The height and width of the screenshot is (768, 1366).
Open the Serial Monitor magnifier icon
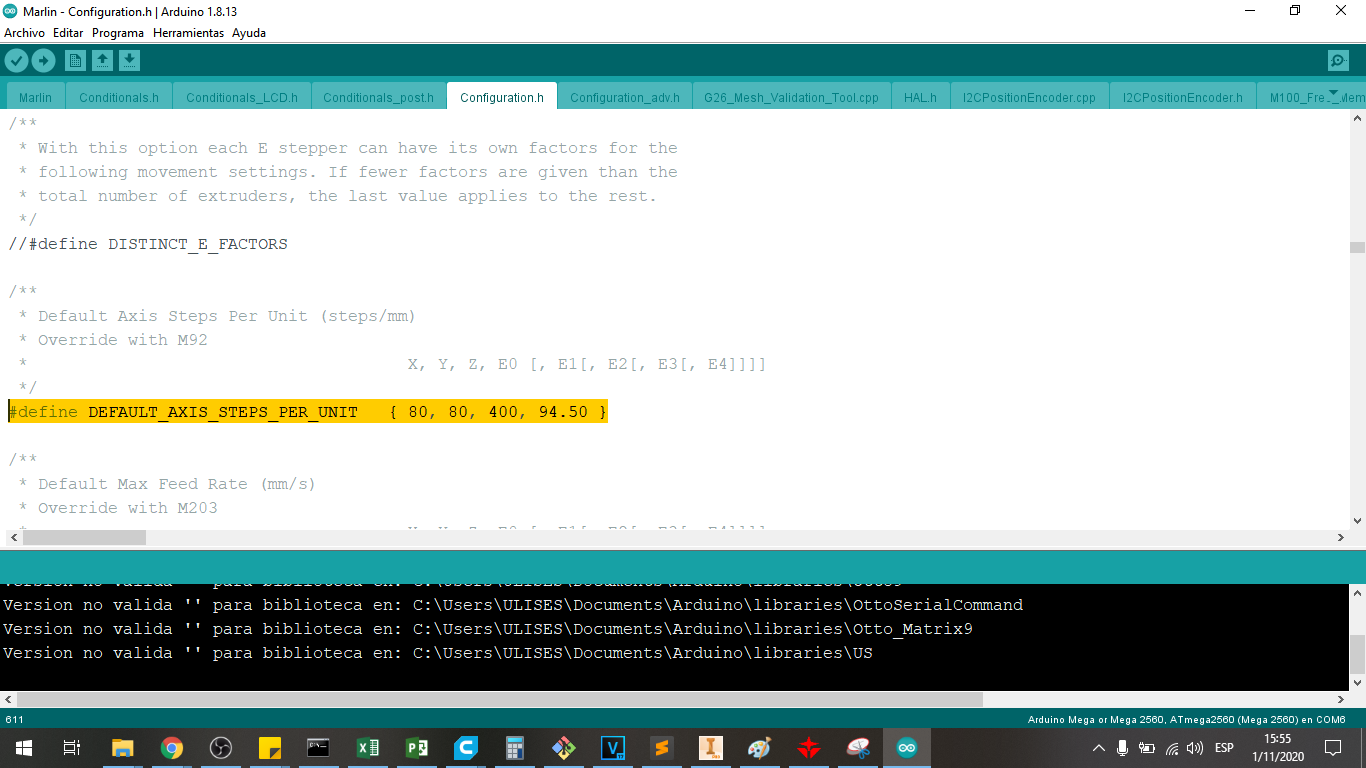1338,61
